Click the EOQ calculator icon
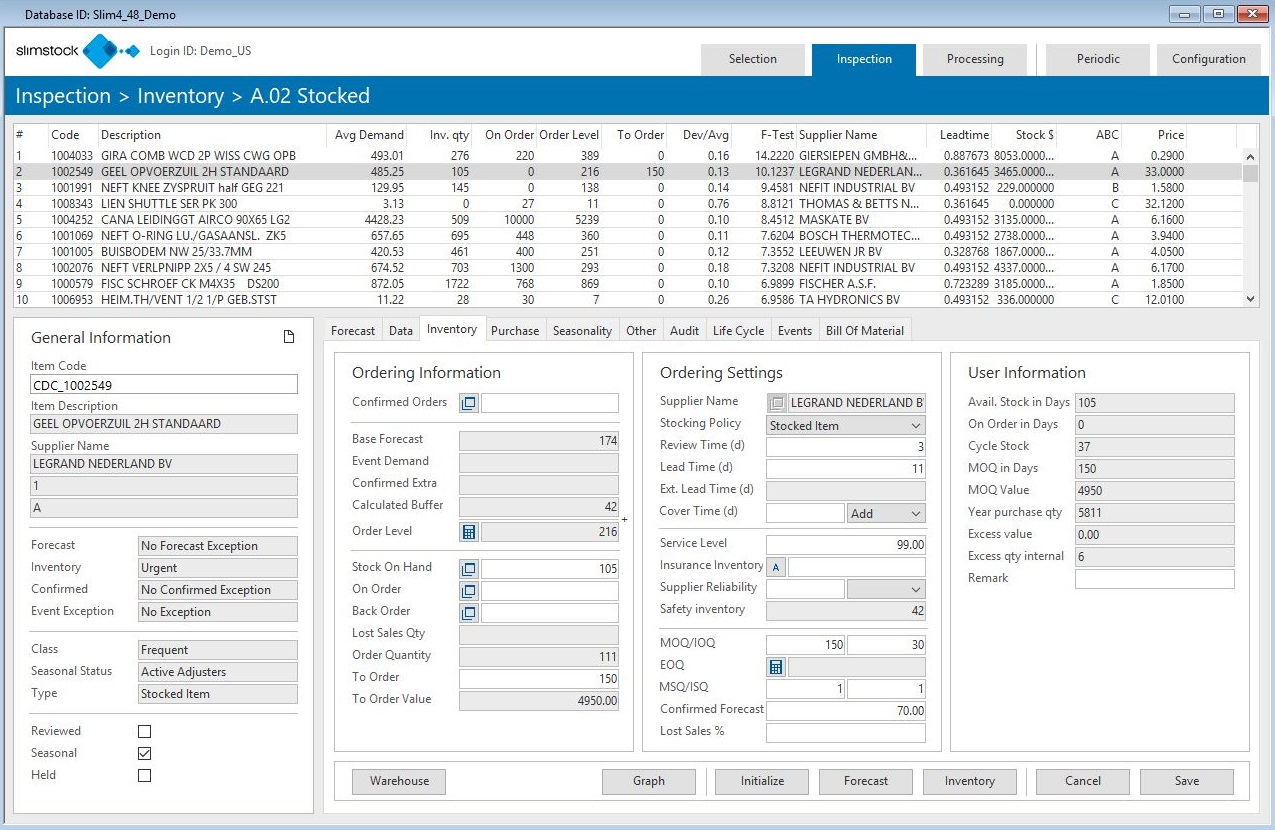 [776, 667]
